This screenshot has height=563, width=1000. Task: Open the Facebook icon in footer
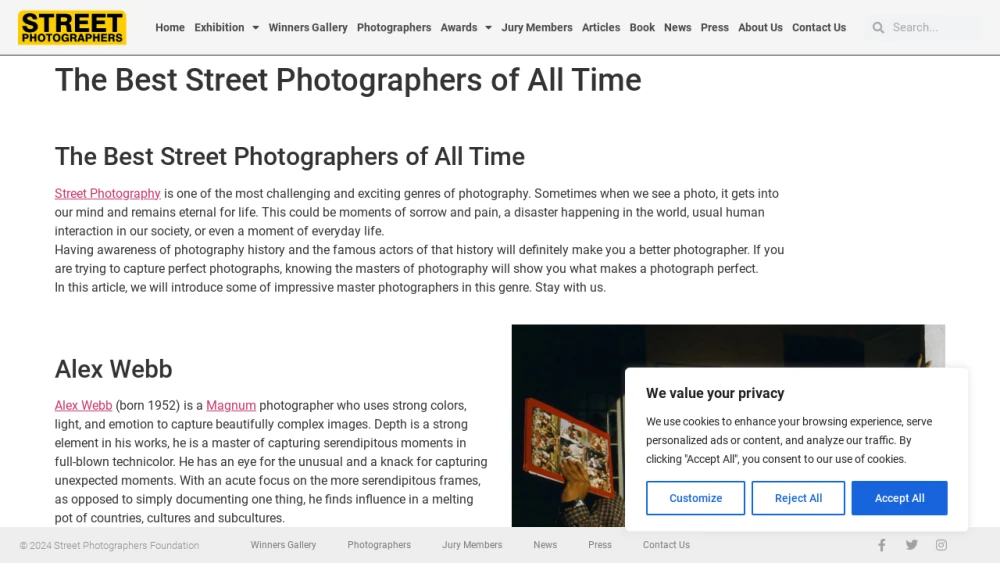(x=881, y=545)
